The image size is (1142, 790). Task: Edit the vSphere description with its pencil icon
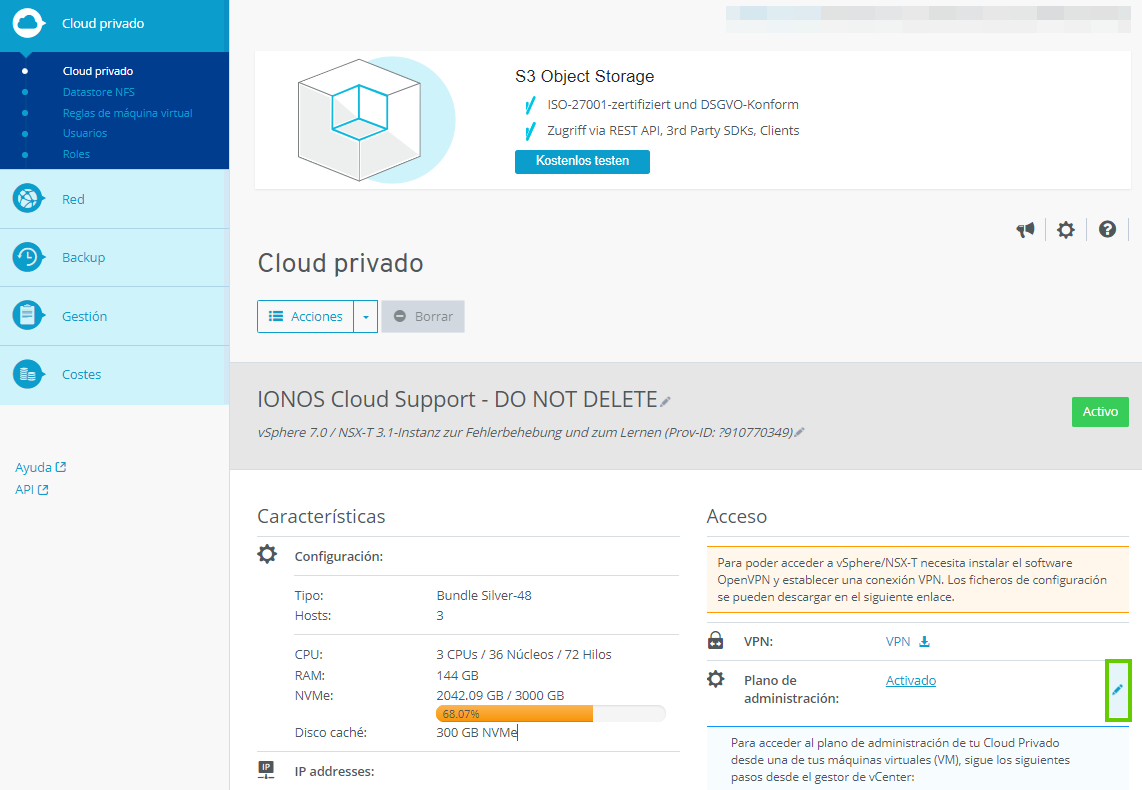coord(799,432)
